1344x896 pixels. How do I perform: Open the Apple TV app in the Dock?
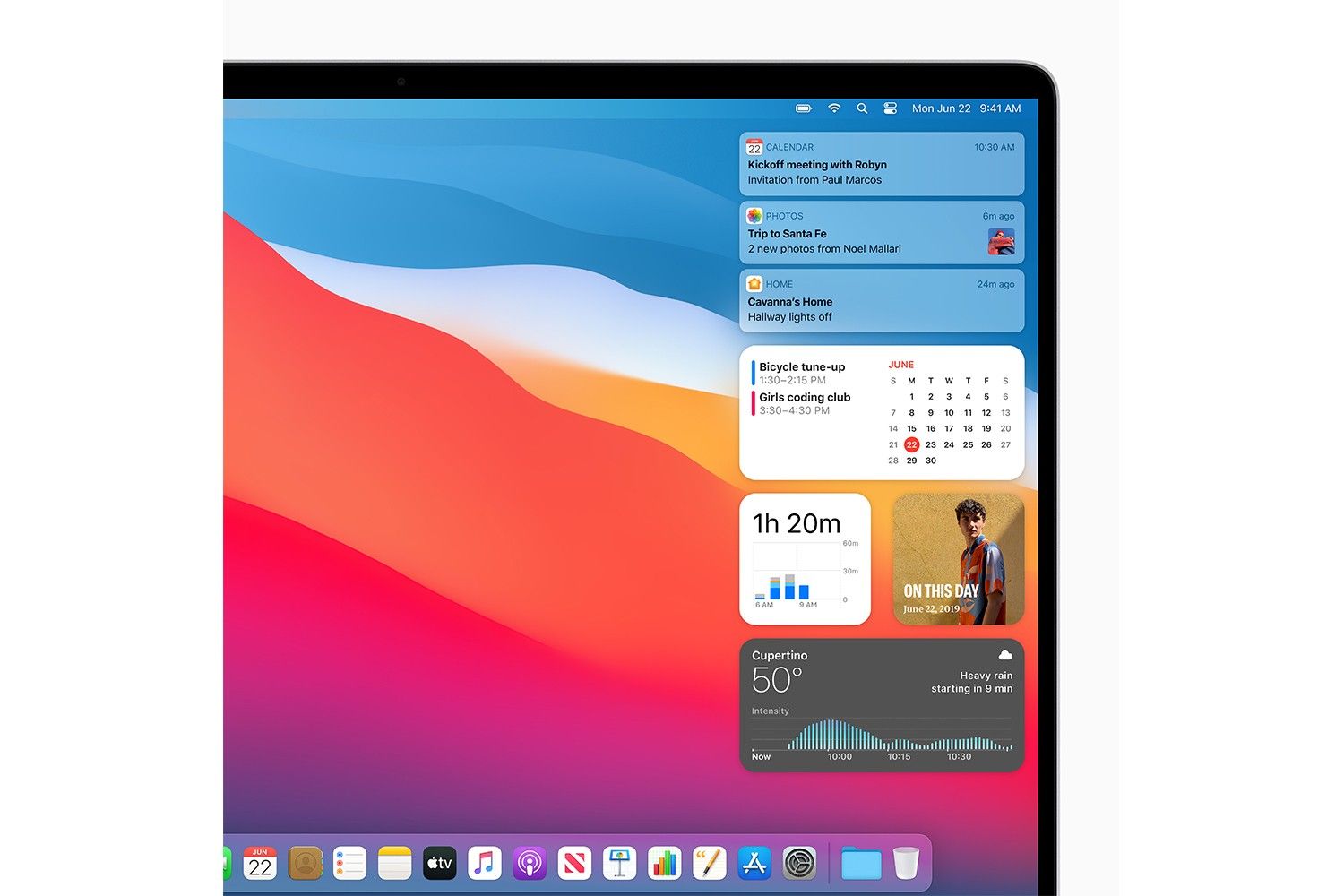pyautogui.click(x=440, y=864)
